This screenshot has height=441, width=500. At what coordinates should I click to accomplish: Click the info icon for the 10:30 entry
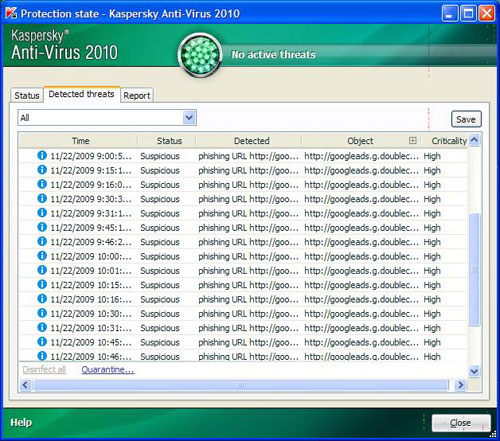(42, 313)
